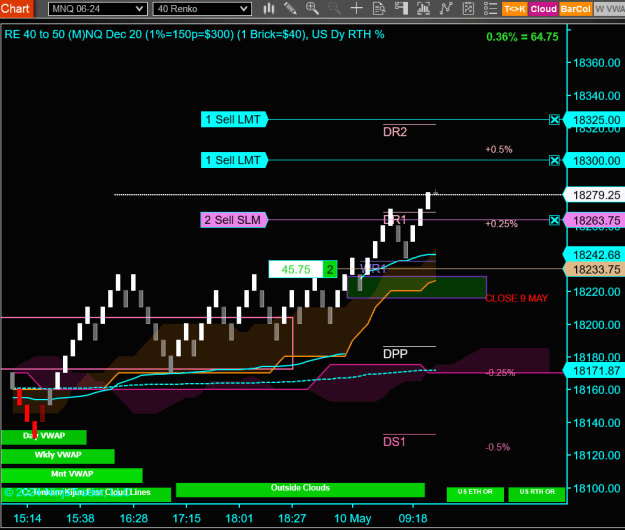Screen dimensions: 625x530
Task: Click the CLOSE 9 MAY red label
Action: pyautogui.click(x=517, y=298)
